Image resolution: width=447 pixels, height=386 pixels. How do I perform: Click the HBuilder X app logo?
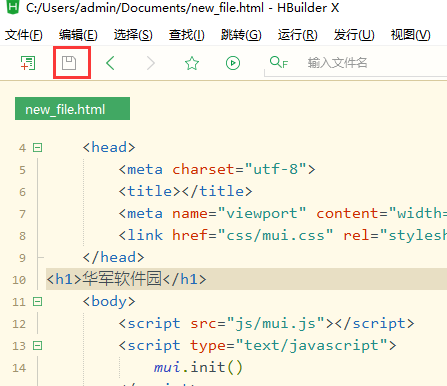(x=13, y=7)
